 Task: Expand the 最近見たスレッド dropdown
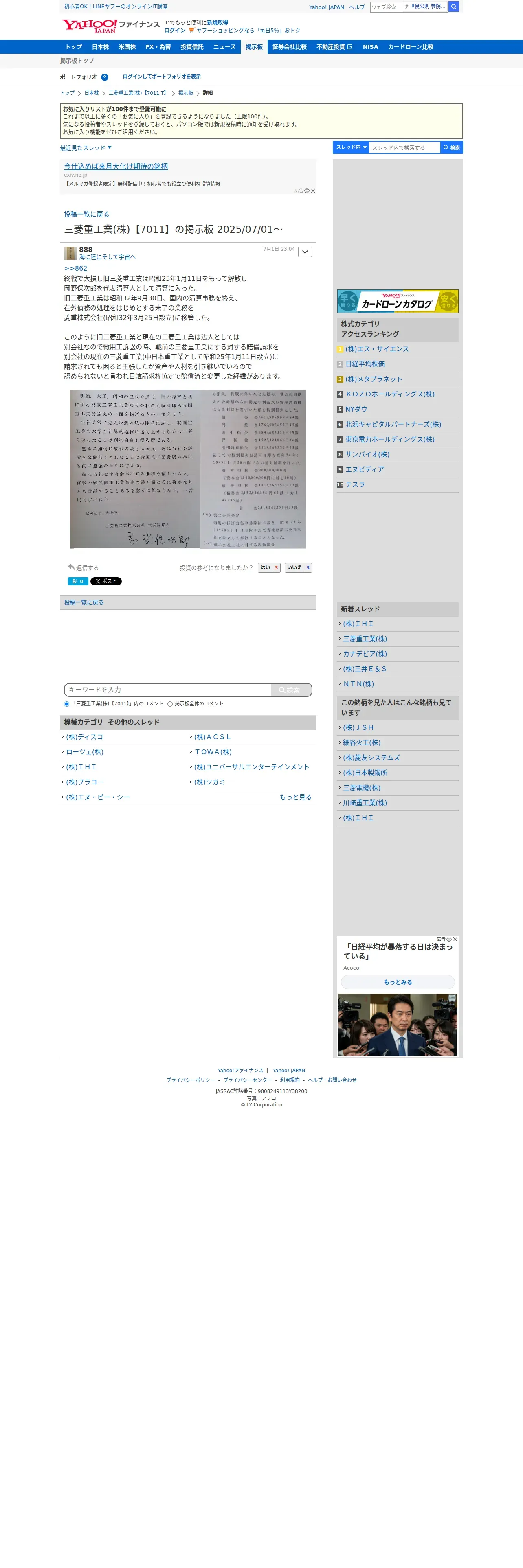coord(85,148)
